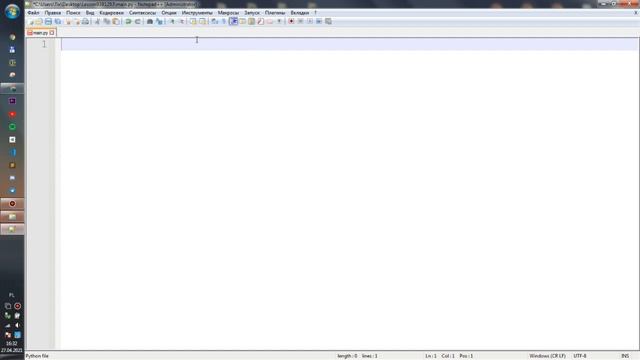Toggle the Function list toolbar icon
This screenshot has width=640, height=360.
(261, 21)
